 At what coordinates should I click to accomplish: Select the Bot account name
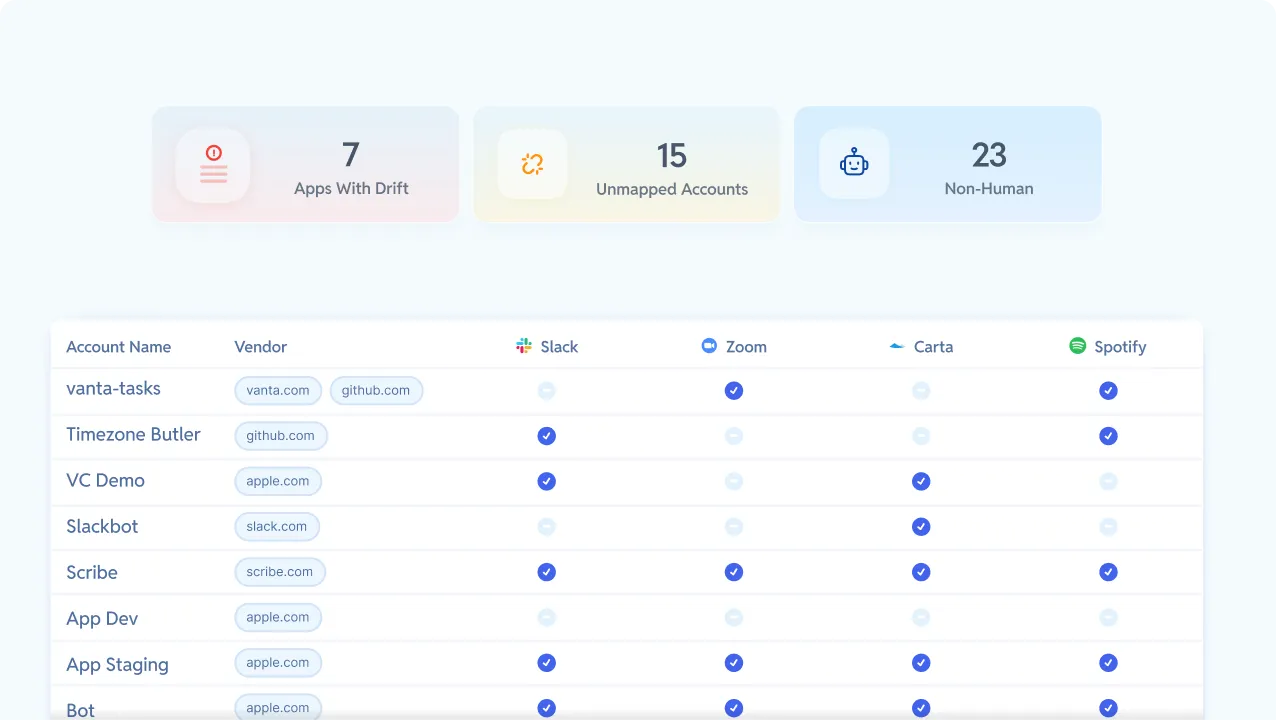(x=80, y=710)
